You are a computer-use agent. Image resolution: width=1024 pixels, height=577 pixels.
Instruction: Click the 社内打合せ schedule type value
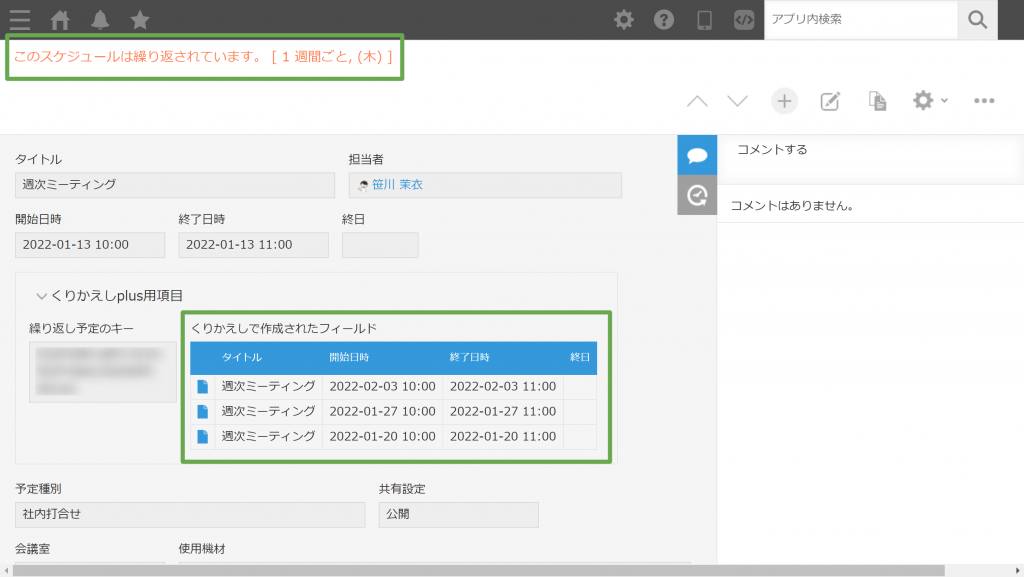click(x=190, y=514)
